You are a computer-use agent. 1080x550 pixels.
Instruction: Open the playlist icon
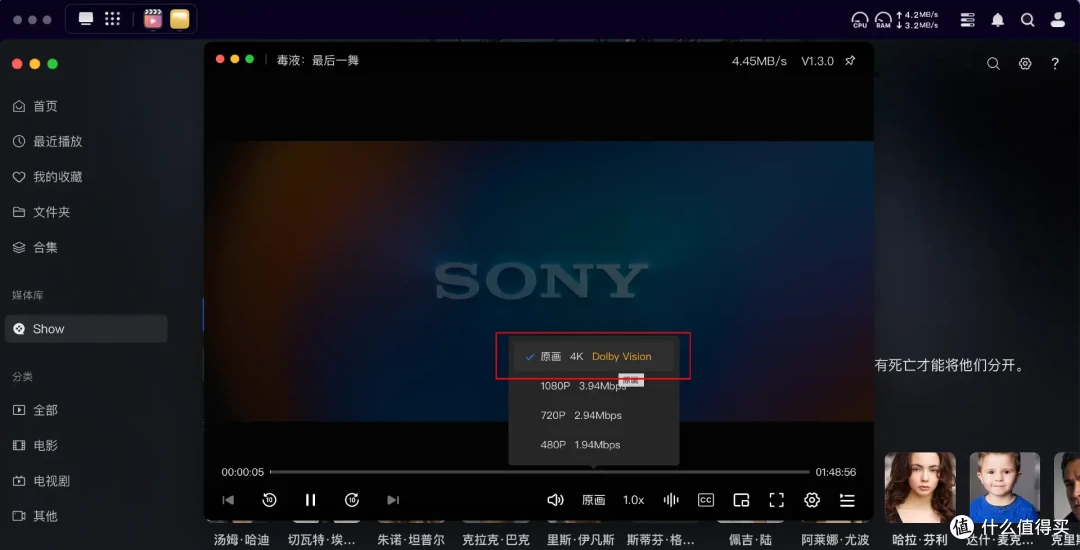pos(847,500)
